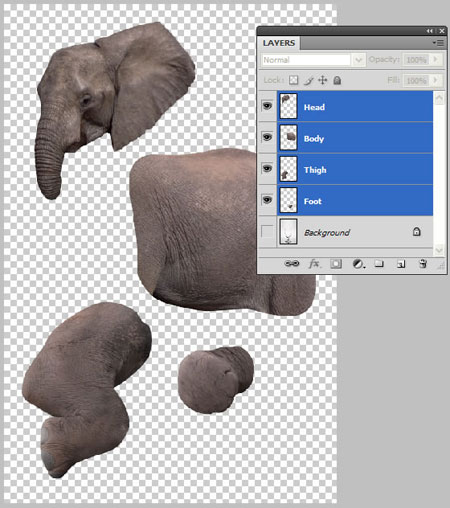Click the Background layer thumbnail
450x508 pixels.
(288, 231)
